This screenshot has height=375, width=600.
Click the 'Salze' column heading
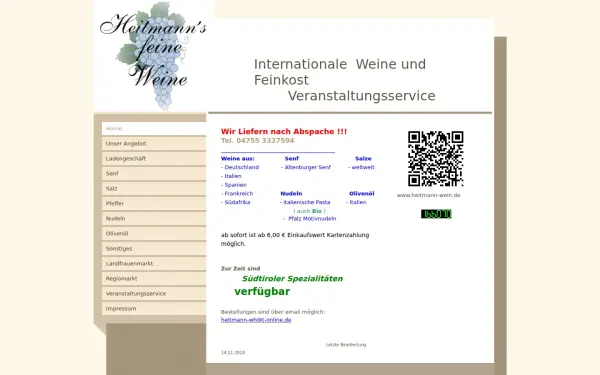click(363, 158)
